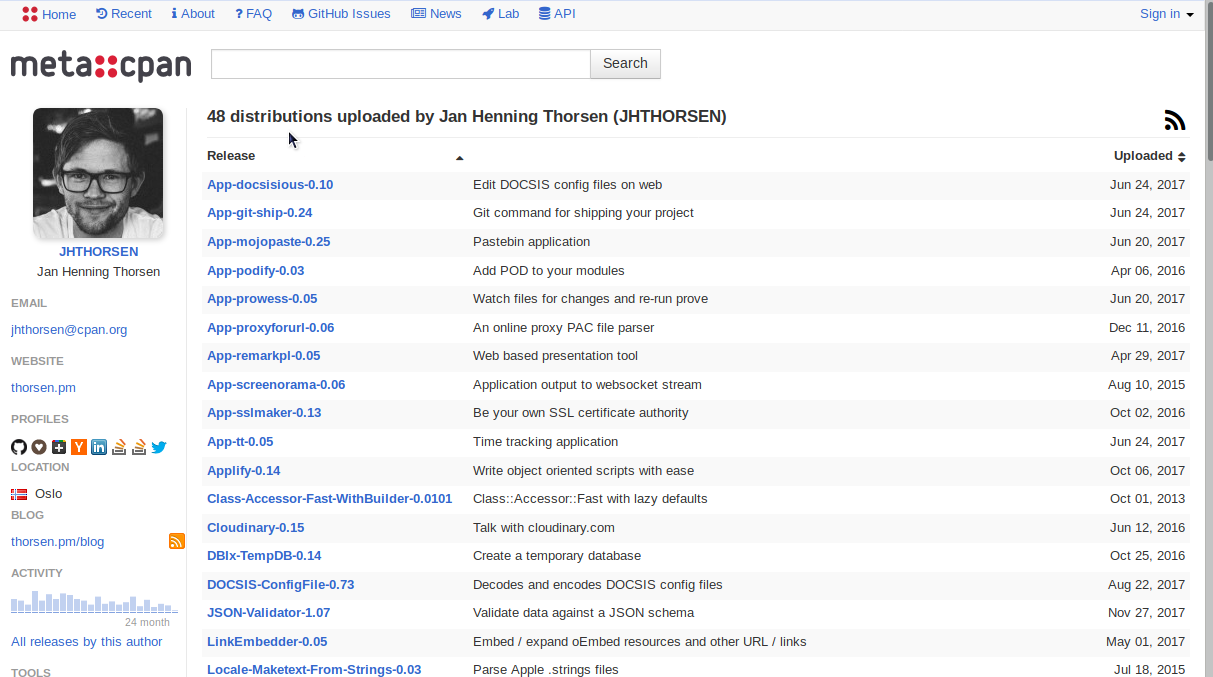
Task: Open the thorsen.pm/blog link
Action: (x=57, y=542)
